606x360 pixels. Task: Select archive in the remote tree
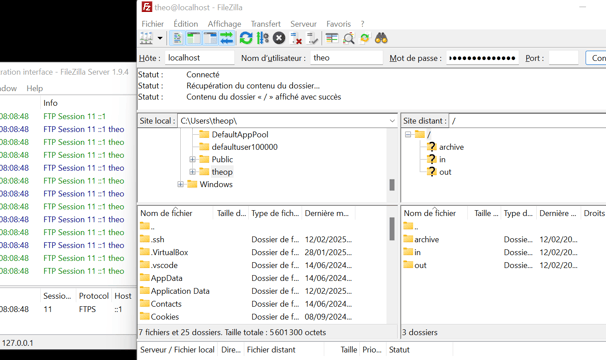[451, 147]
